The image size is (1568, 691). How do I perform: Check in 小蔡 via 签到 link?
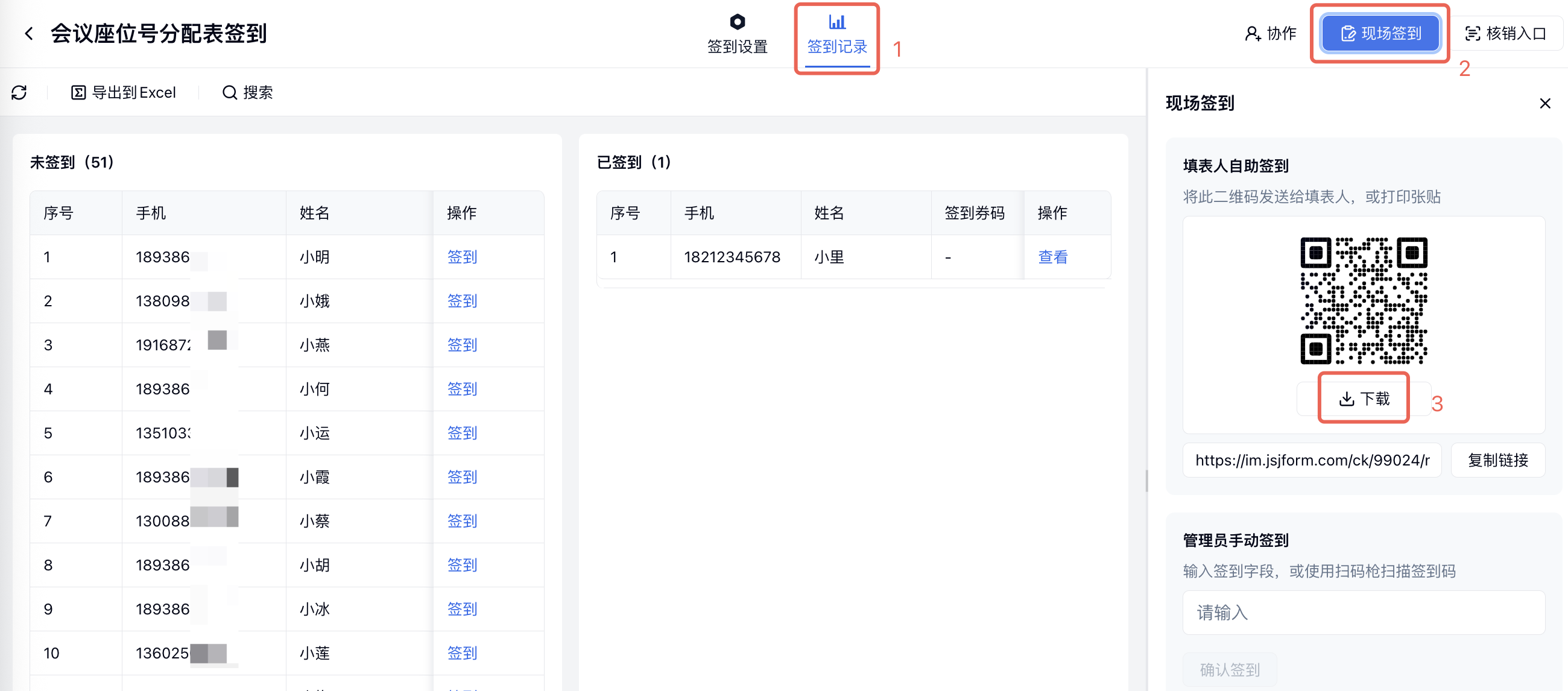[462, 521]
